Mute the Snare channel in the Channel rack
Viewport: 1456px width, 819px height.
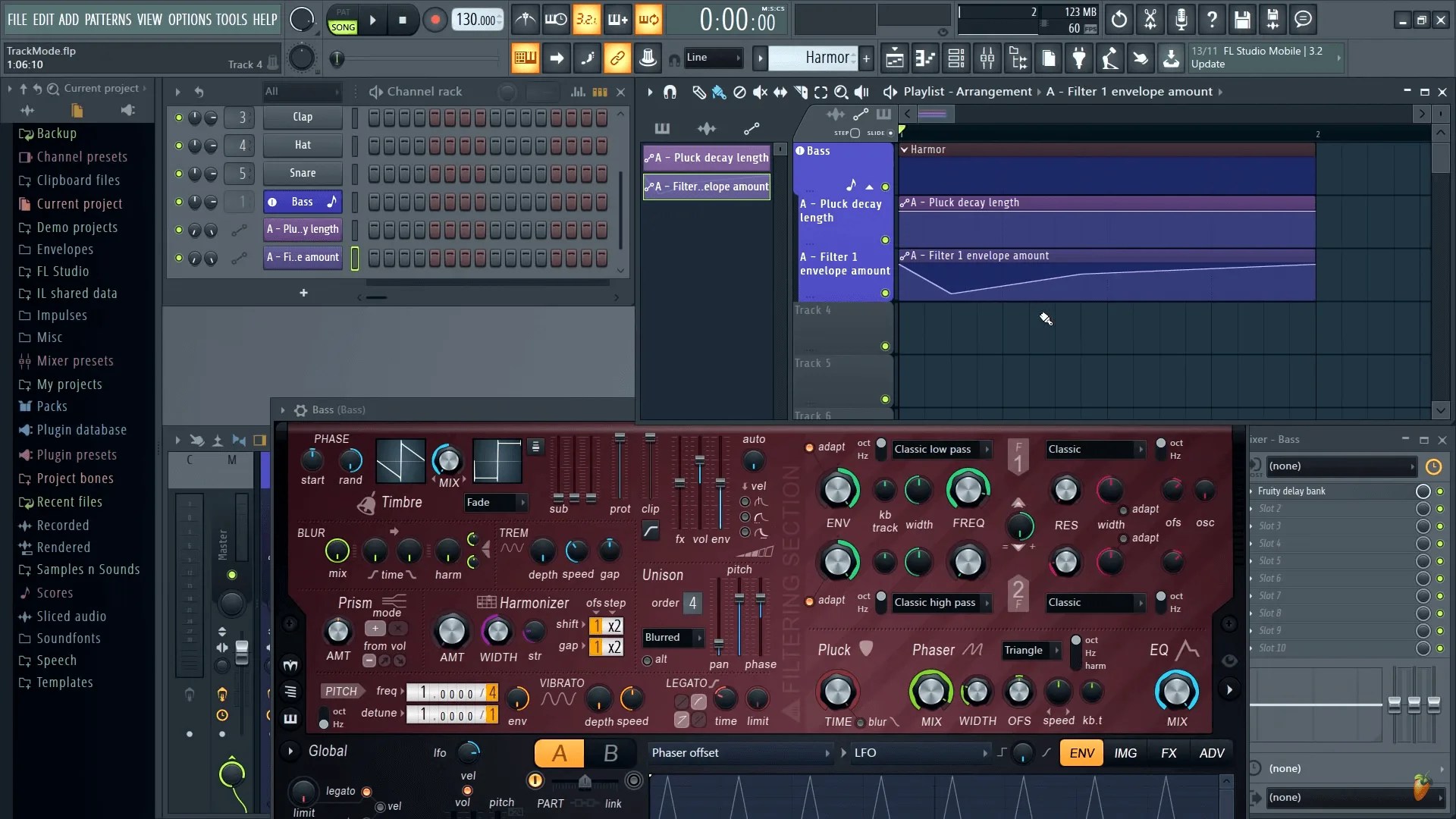179,174
